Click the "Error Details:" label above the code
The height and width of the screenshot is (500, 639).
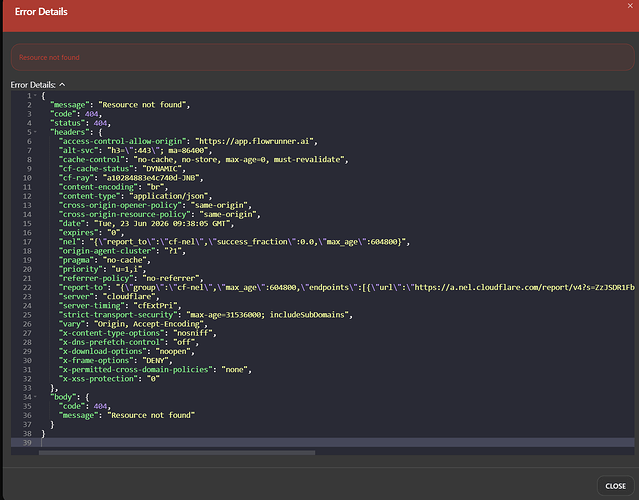[x=33, y=85]
